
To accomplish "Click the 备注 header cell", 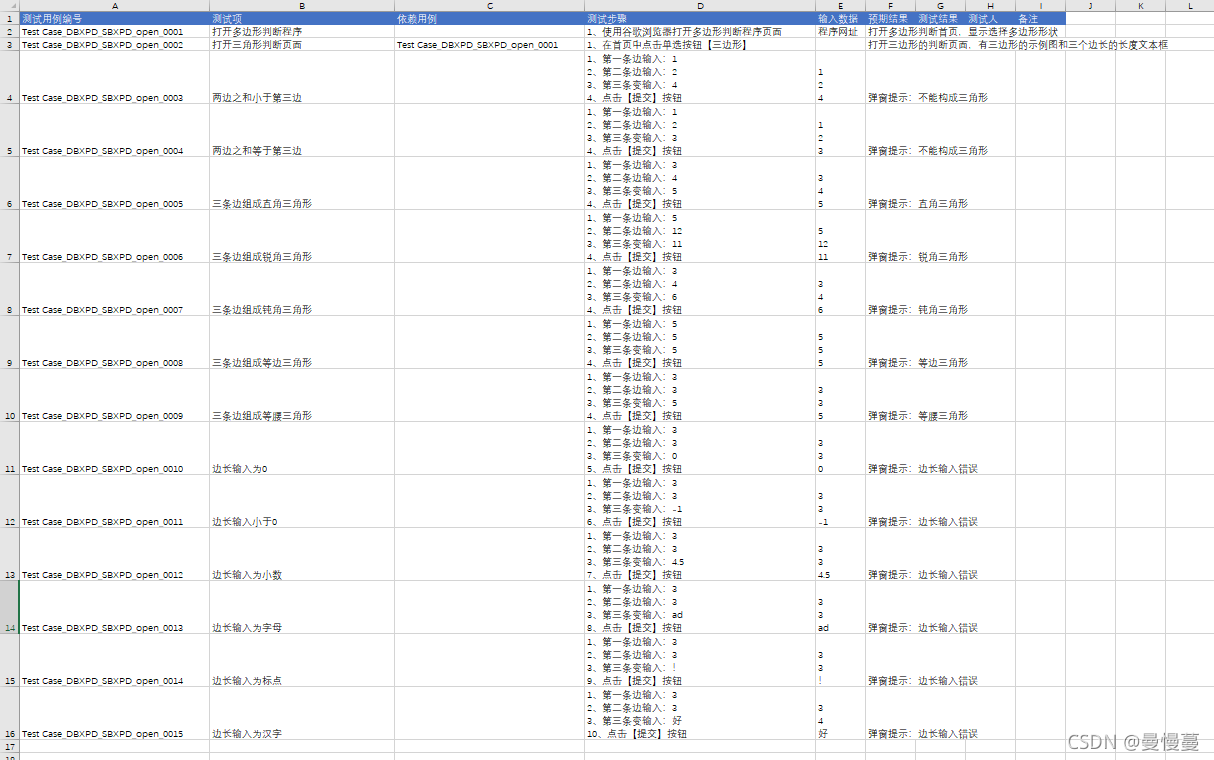I will 1041,19.
